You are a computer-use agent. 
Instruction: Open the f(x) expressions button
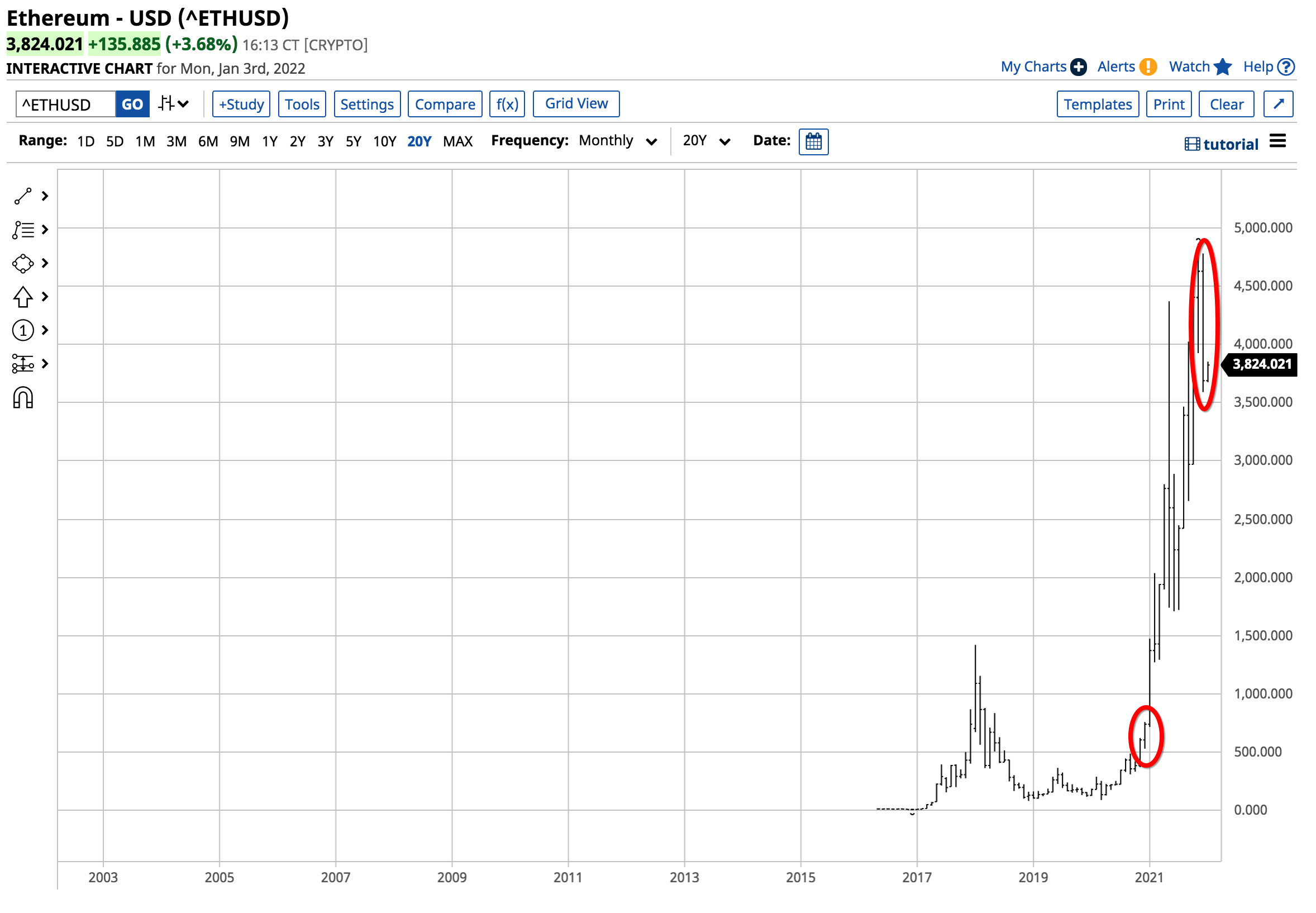click(x=507, y=104)
